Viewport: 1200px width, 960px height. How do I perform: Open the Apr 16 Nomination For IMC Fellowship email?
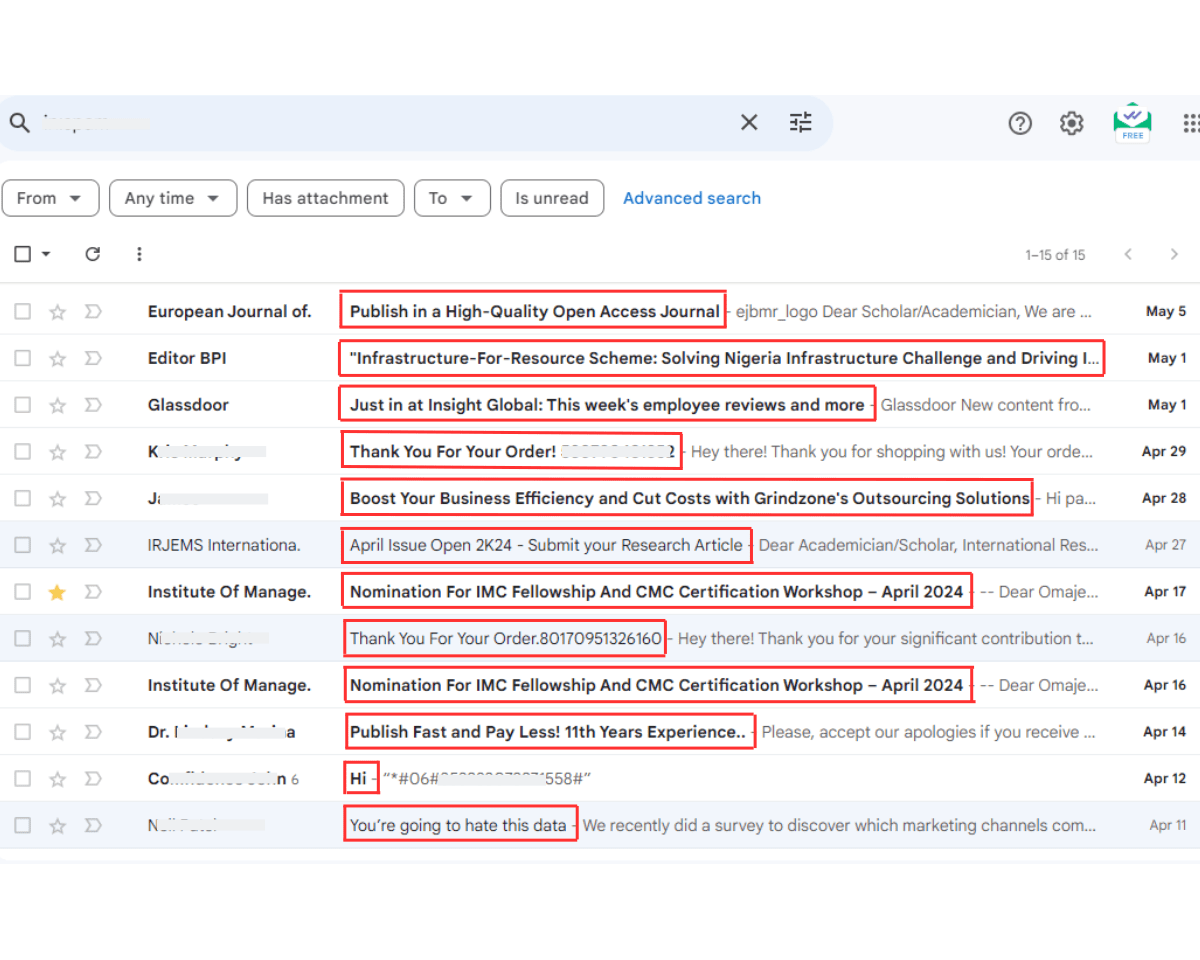click(656, 685)
